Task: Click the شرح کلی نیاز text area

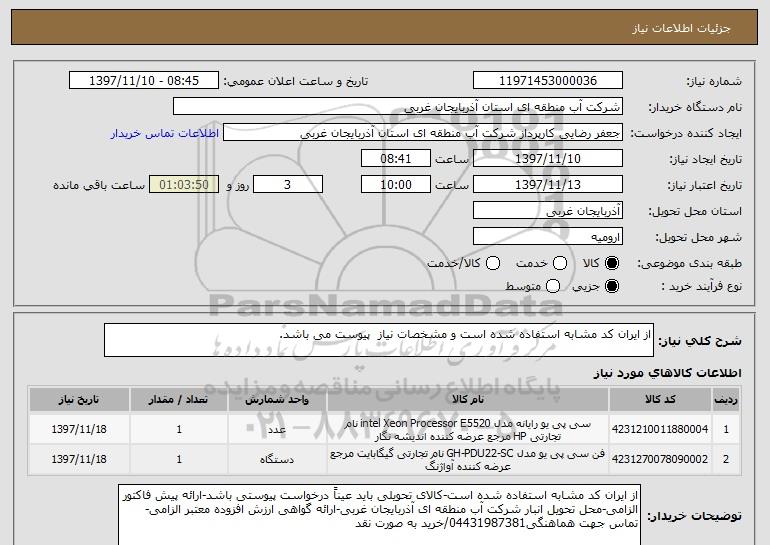Action: [379, 340]
